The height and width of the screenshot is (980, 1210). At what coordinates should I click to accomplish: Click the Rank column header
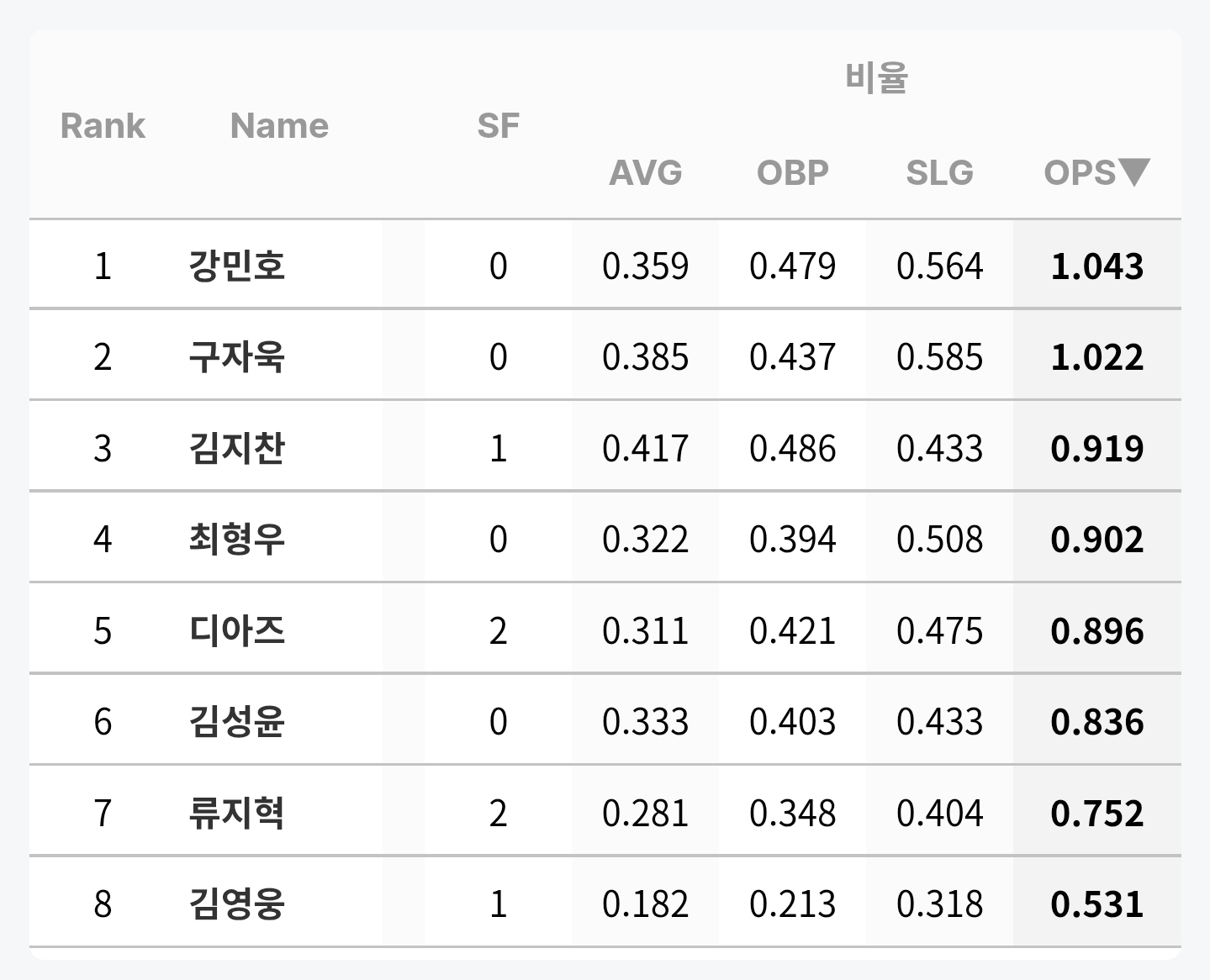click(x=103, y=126)
